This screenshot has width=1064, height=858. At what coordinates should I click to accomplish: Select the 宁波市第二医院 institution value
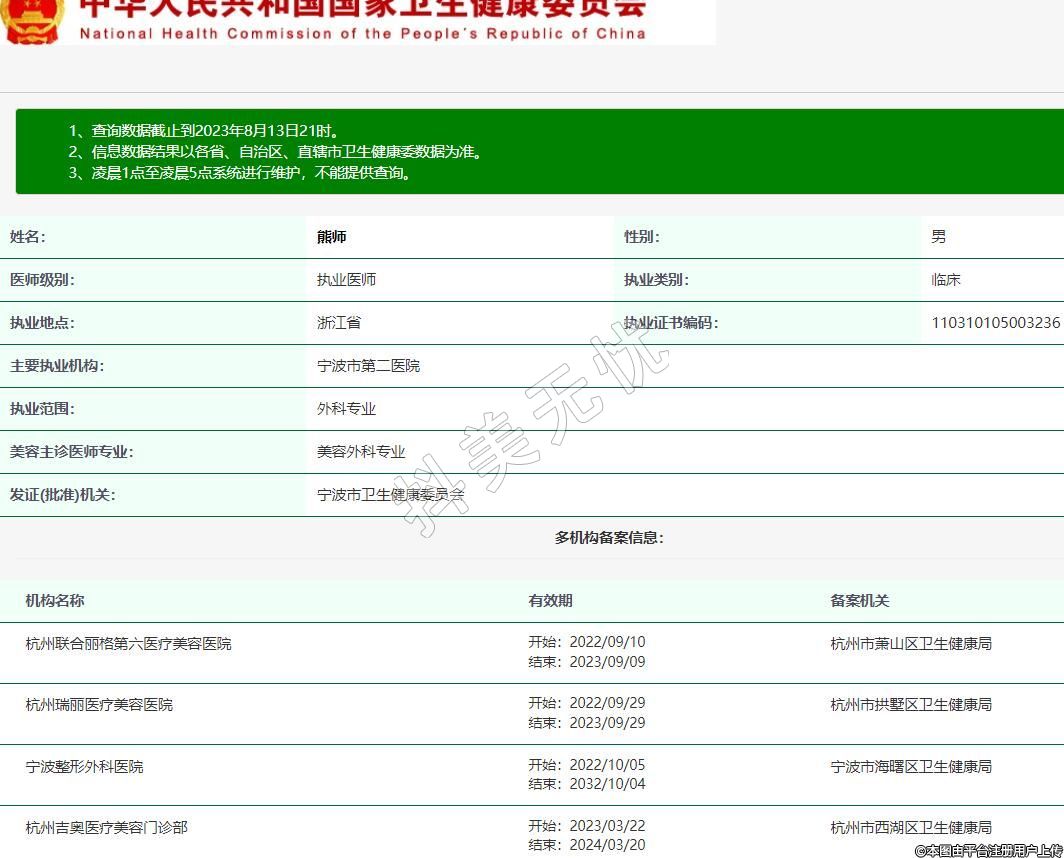(x=368, y=366)
